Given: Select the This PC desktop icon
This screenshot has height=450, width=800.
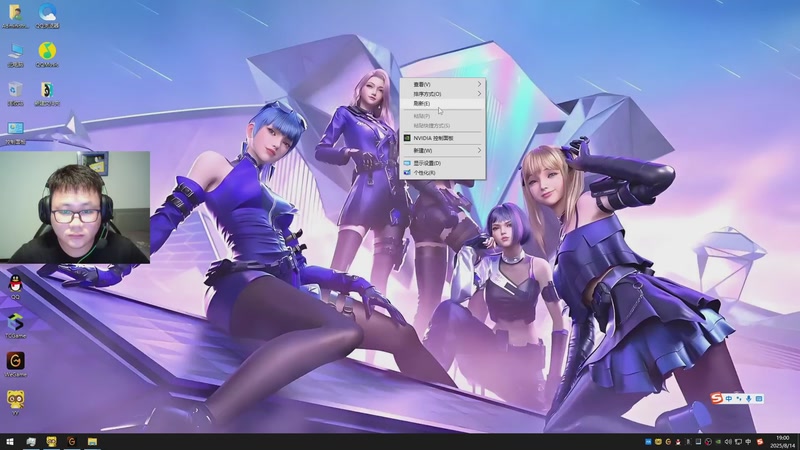Looking at the screenshot, I should [x=15, y=55].
